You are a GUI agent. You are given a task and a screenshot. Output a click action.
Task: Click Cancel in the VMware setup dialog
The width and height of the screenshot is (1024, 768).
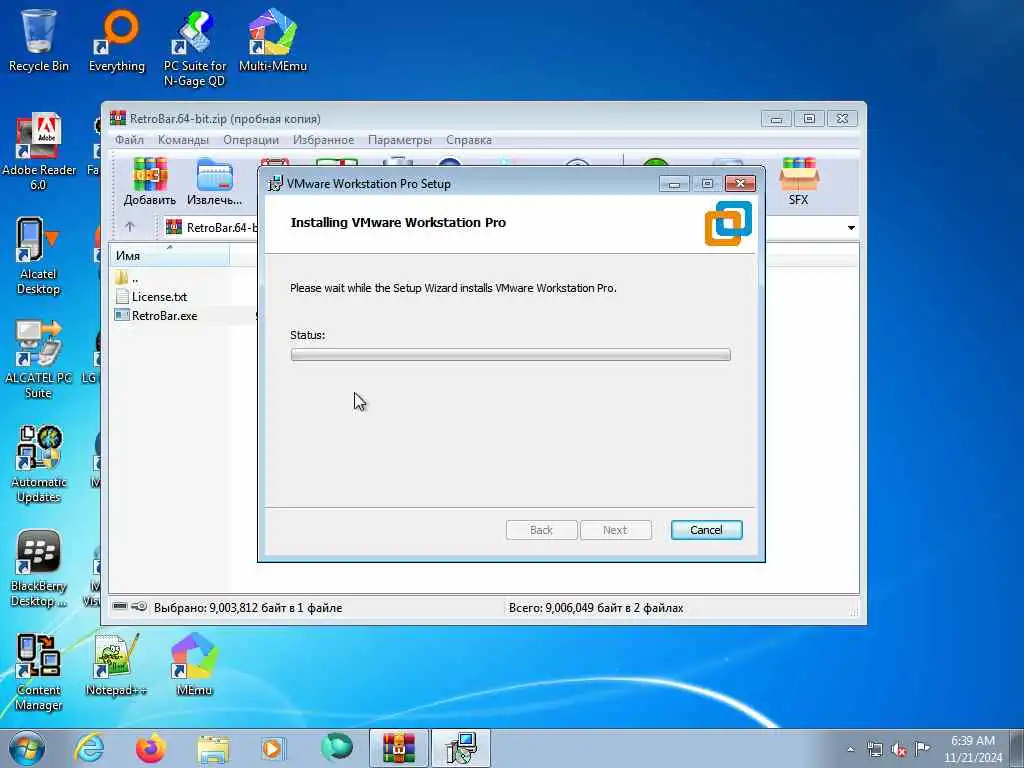click(706, 530)
